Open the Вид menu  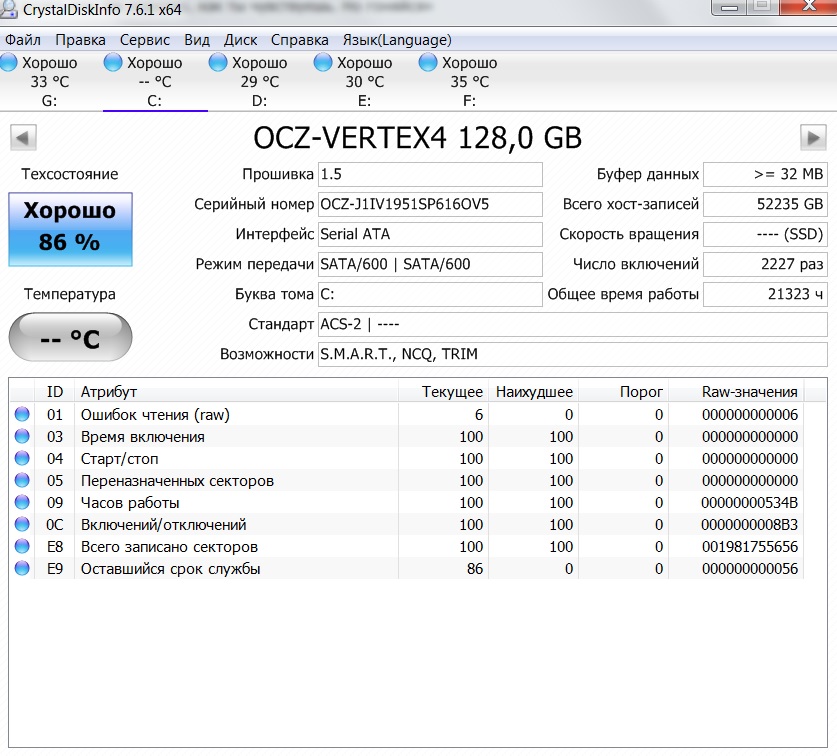197,40
